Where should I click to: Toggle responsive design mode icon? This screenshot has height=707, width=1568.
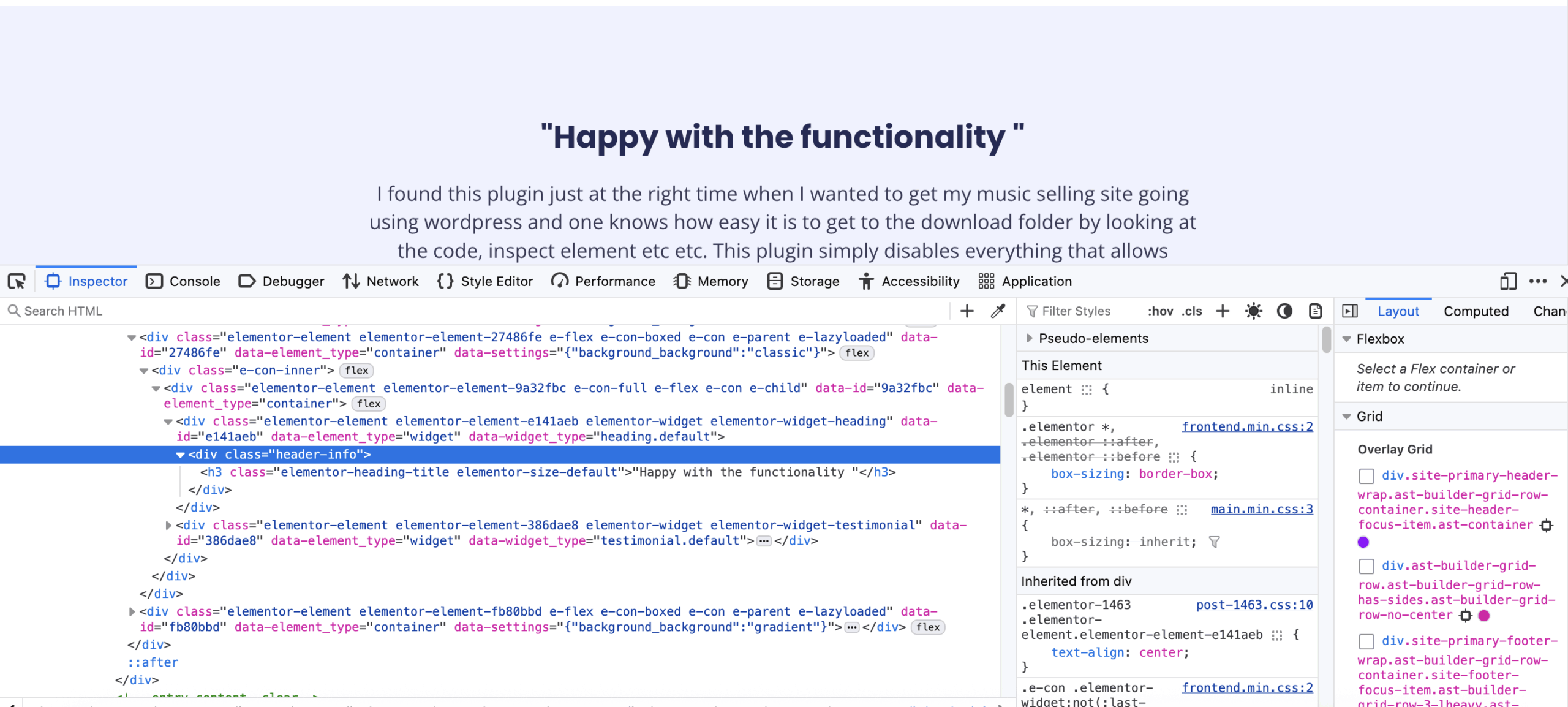point(1508,281)
